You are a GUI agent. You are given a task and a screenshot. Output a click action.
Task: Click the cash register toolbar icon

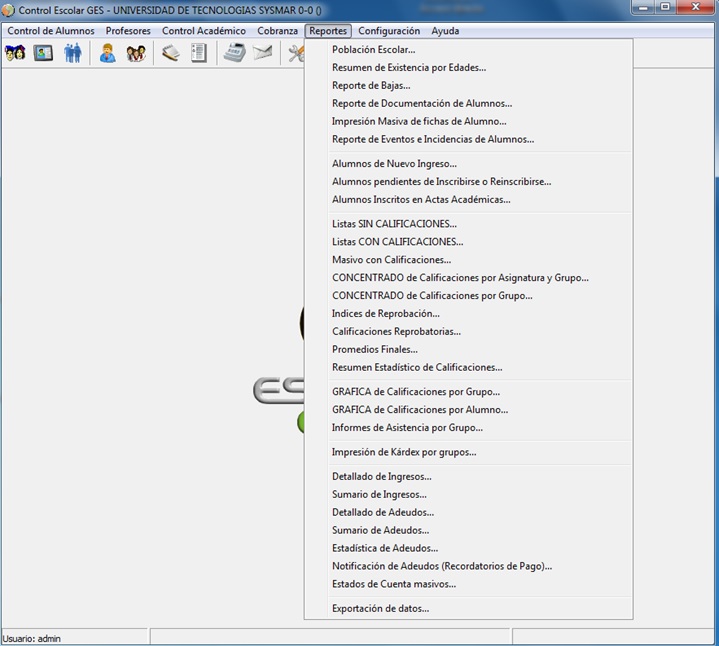tap(234, 54)
